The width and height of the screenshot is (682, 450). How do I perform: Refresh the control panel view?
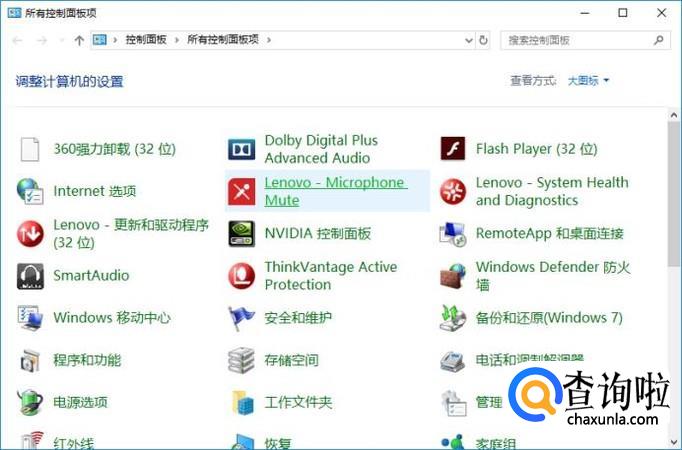[483, 40]
